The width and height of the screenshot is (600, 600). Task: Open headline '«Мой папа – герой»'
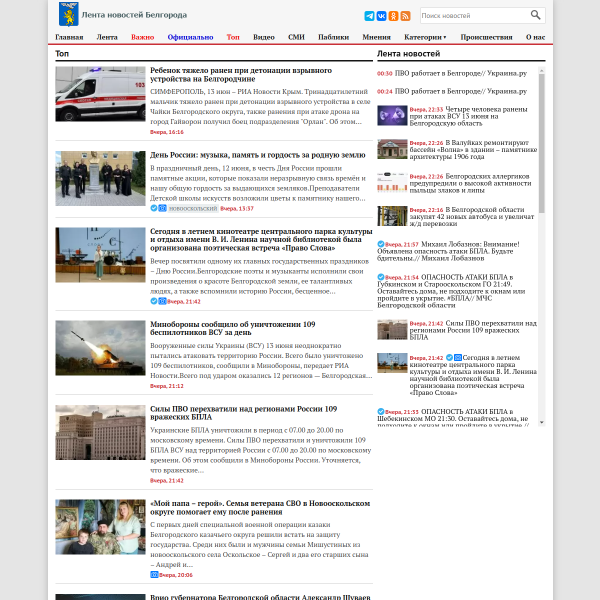click(x=260, y=507)
